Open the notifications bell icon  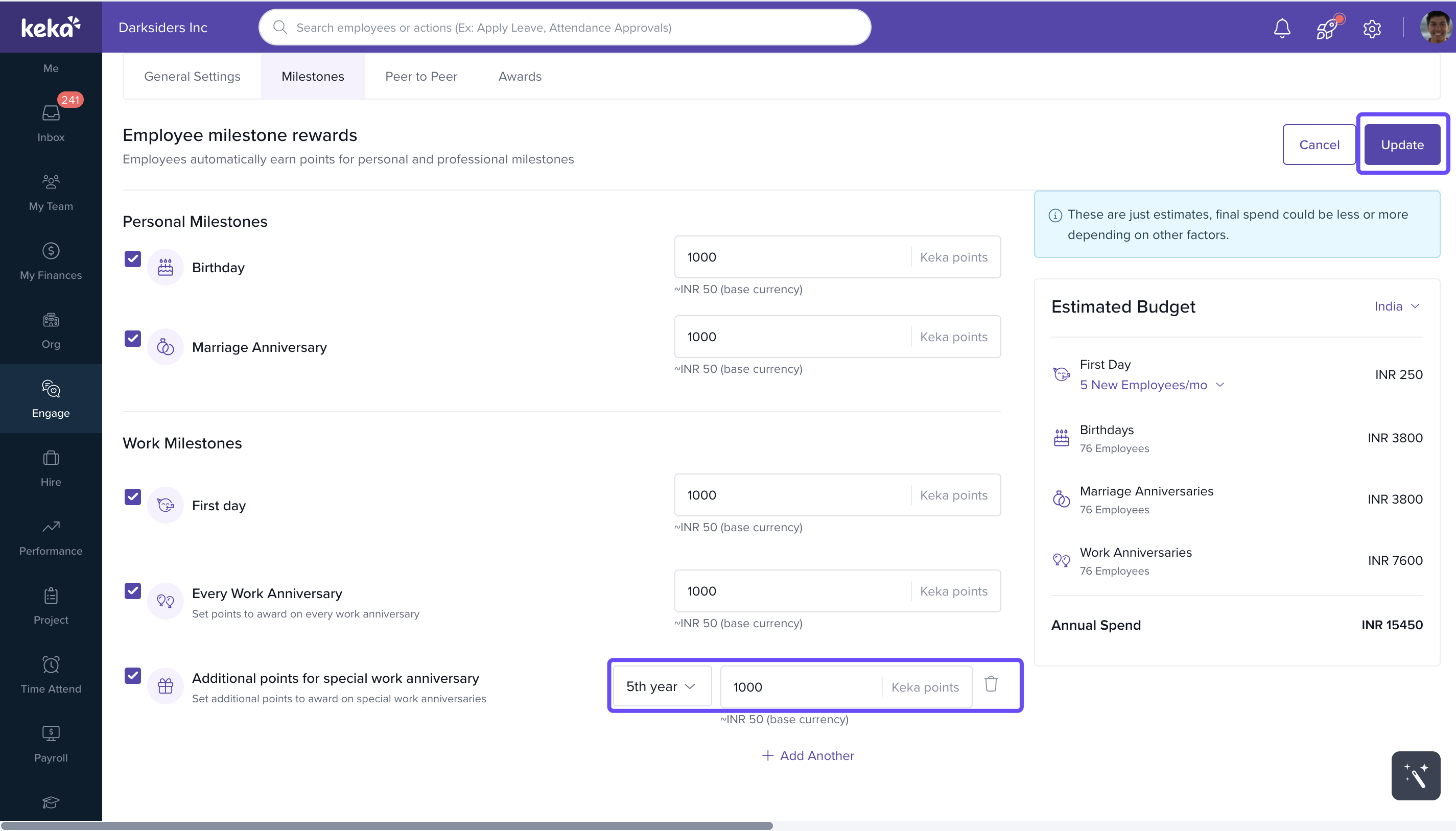coord(1282,28)
